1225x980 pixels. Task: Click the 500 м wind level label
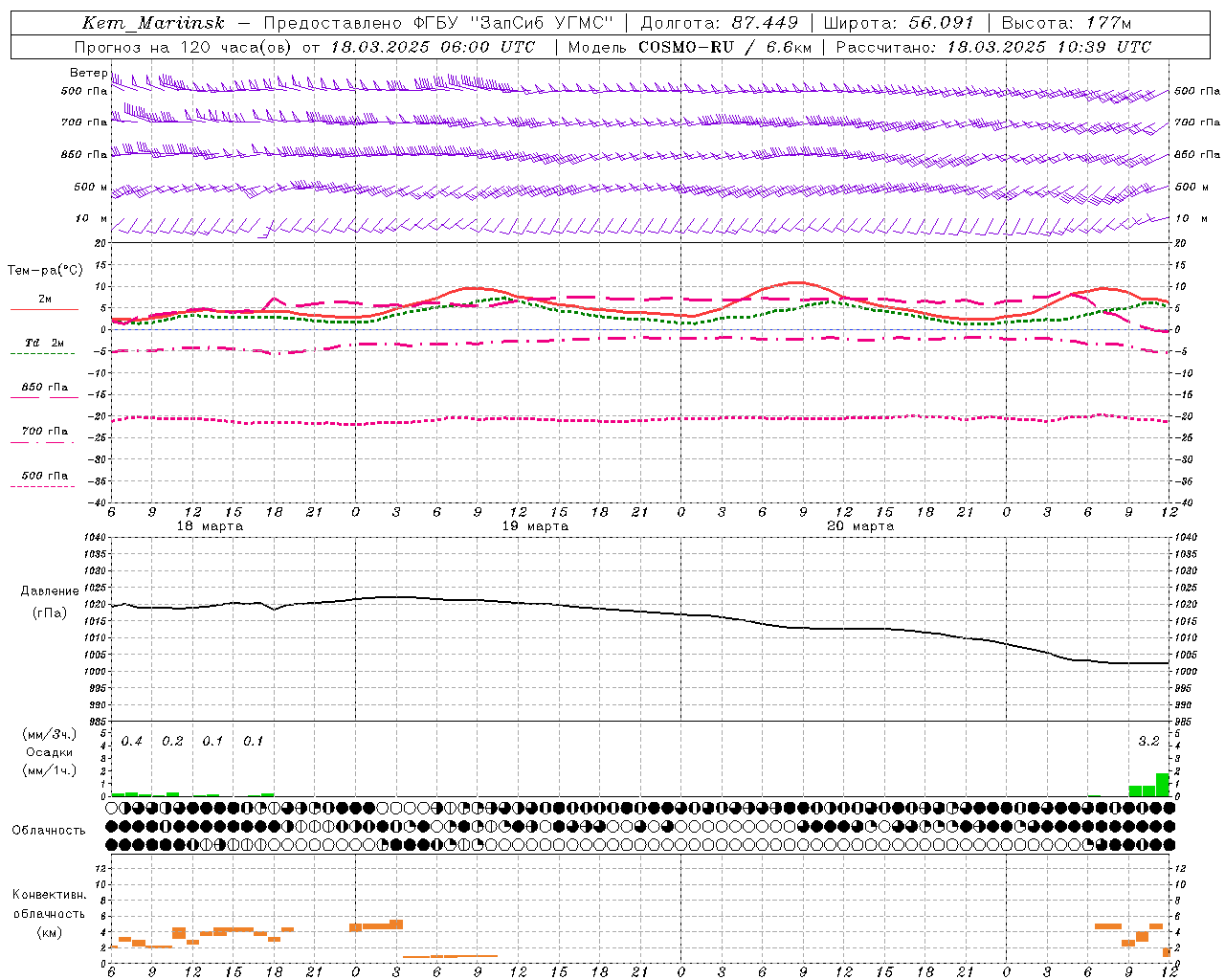tap(91, 187)
